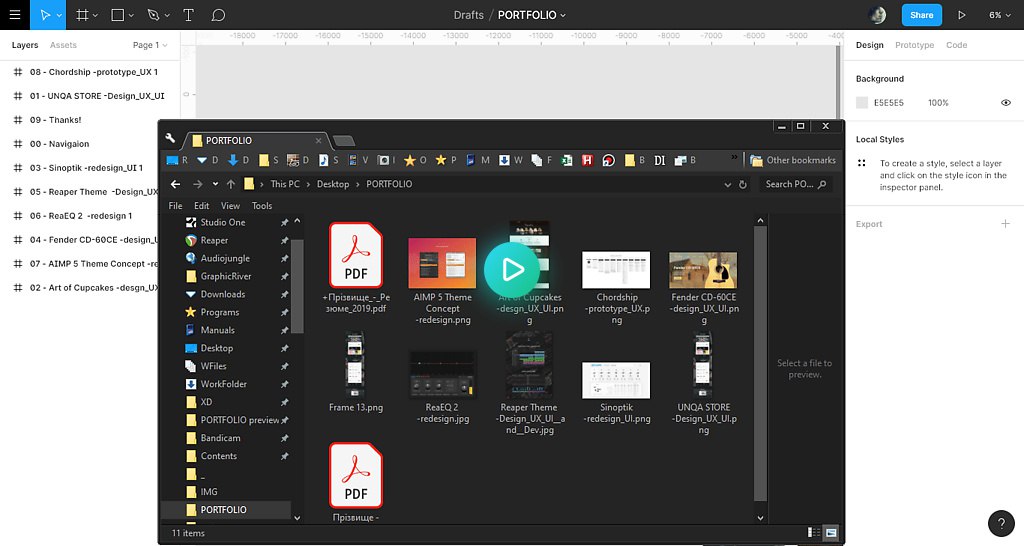Open the Excel bookmark icon
Viewport: 1024px width, 546px height.
(x=567, y=160)
